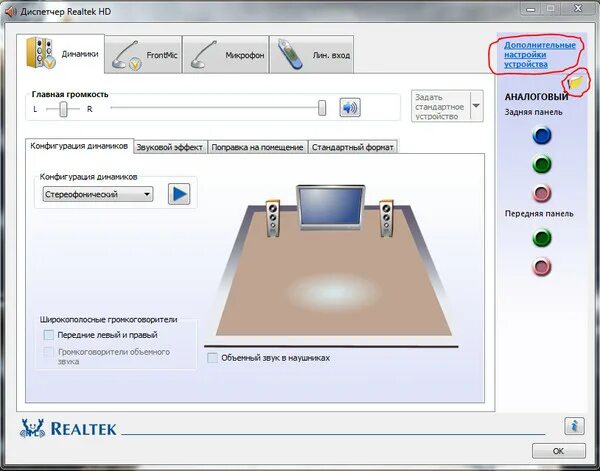This screenshot has width=600, height=471.
Task: Enable Объемный звук в наушниках checkbox
Action: [212, 358]
